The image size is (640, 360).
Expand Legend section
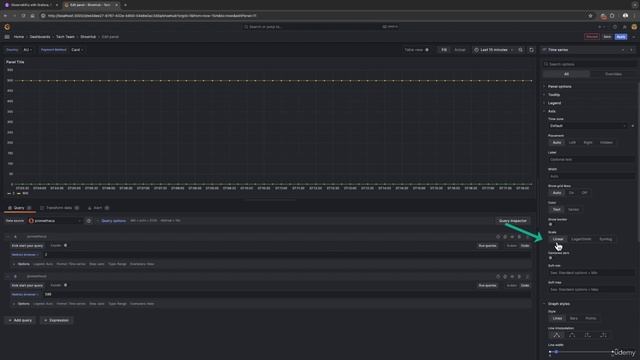point(554,103)
